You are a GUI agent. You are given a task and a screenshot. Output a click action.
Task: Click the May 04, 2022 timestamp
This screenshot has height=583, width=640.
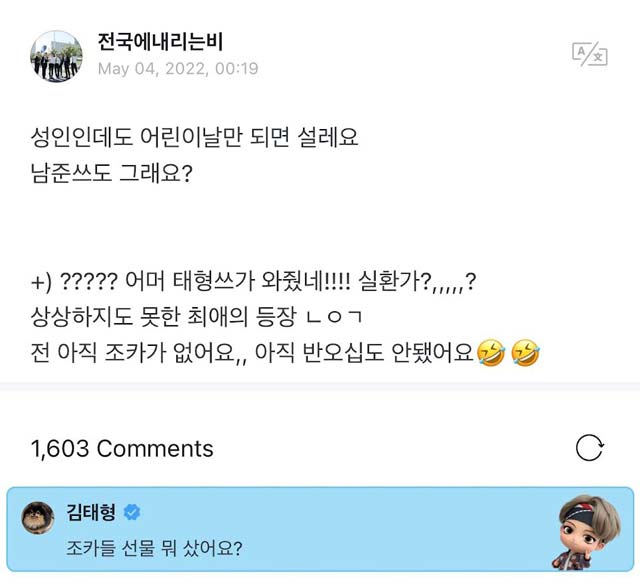pos(178,69)
